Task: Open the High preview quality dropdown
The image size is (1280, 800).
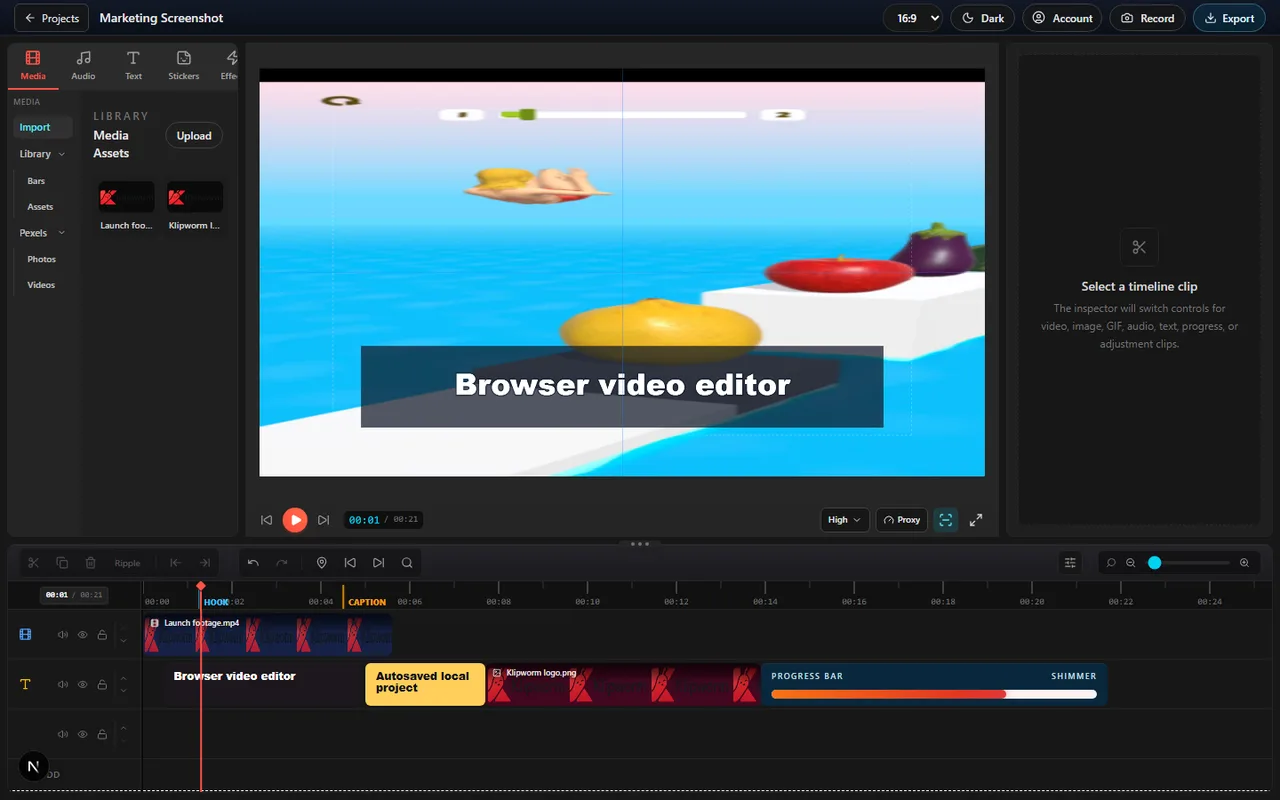Action: [844, 520]
